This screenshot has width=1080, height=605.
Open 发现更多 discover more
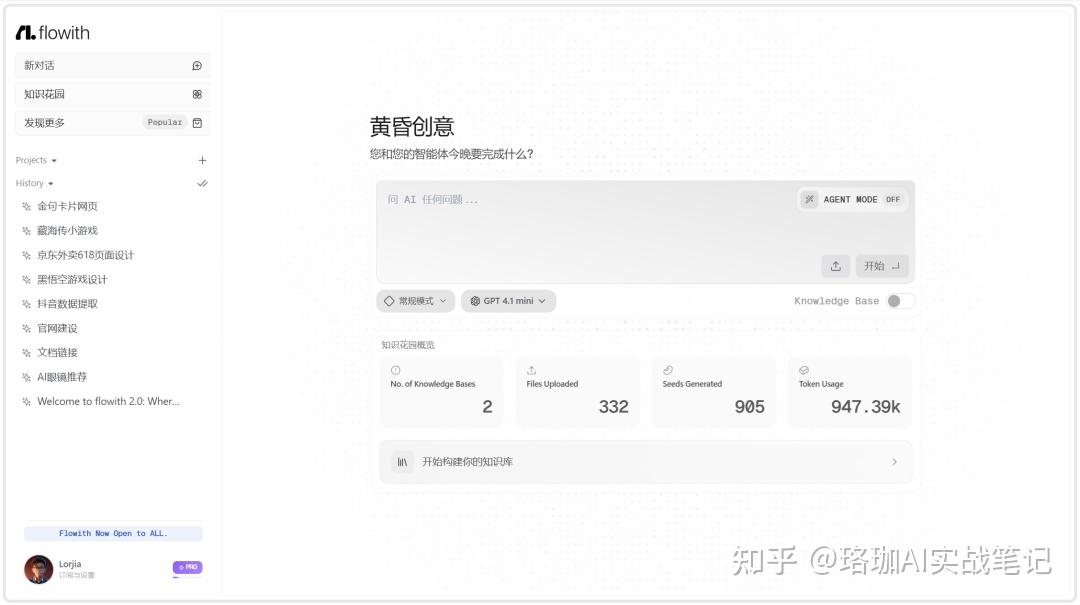pyautogui.click(x=112, y=123)
